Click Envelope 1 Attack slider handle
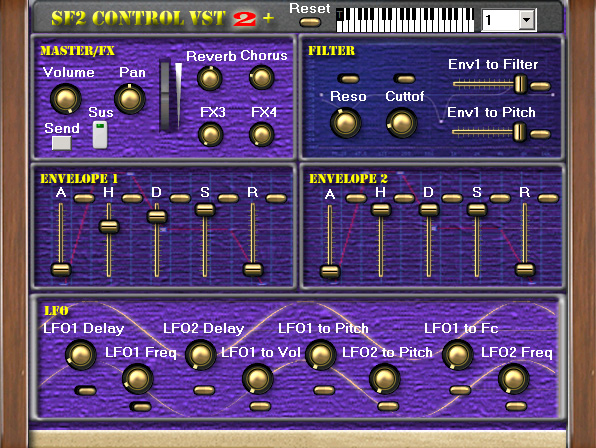This screenshot has width=596, height=448. pyautogui.click(x=61, y=269)
